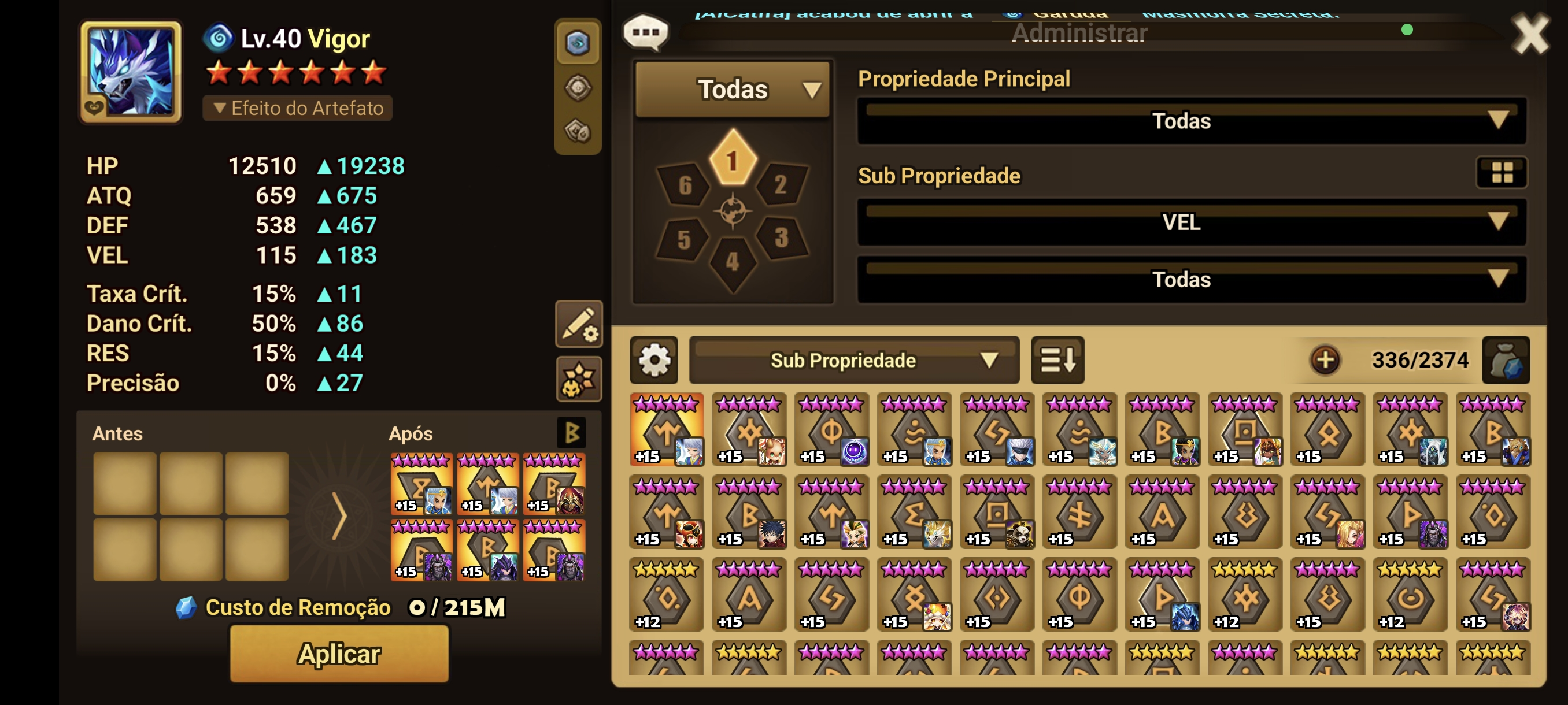Viewport: 1568px width, 705px height.
Task: Open the rune enhancement star icon
Action: [x=578, y=379]
